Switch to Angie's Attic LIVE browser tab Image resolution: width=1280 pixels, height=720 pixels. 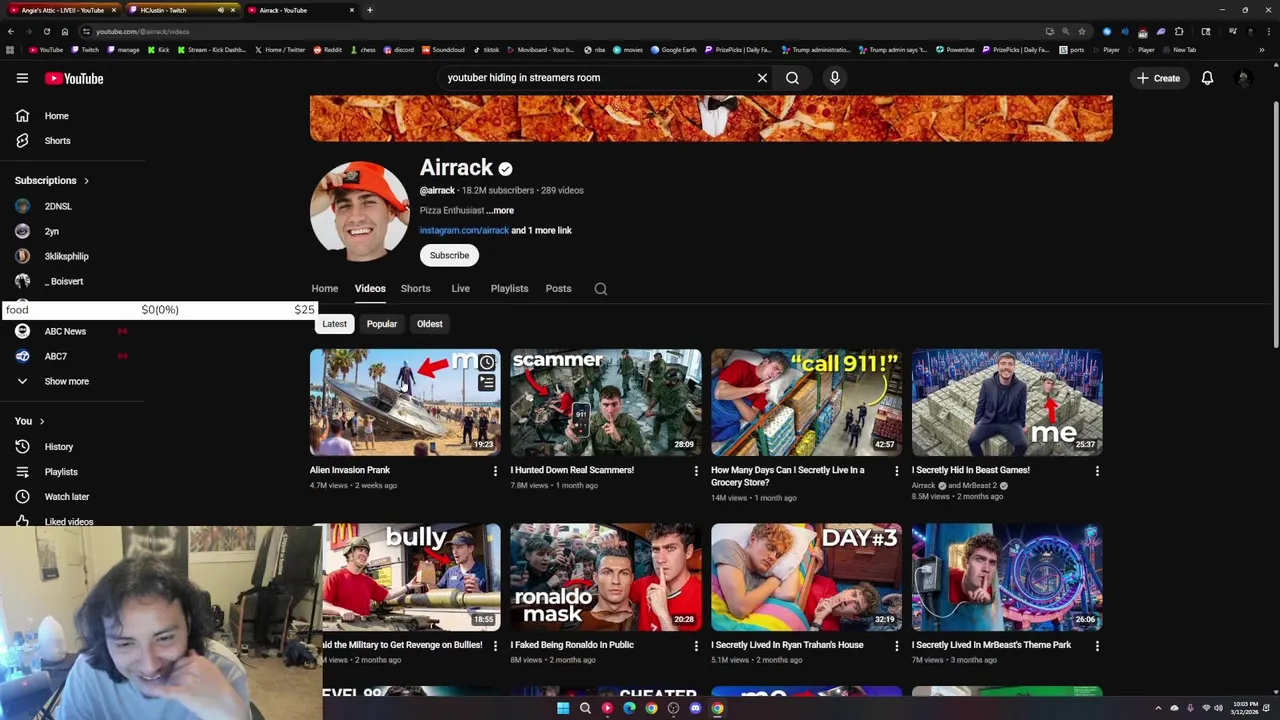pyautogui.click(x=62, y=10)
